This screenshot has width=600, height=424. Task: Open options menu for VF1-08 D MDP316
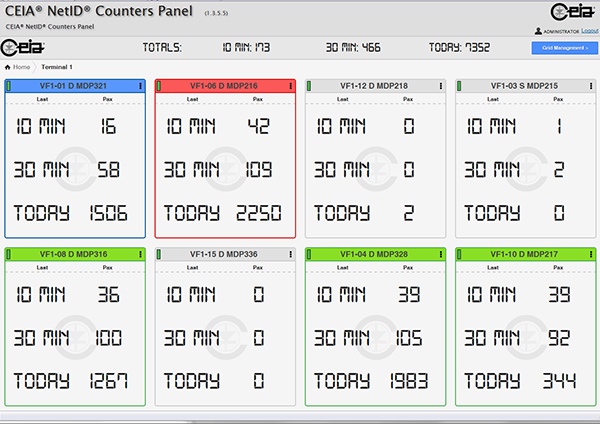140,254
